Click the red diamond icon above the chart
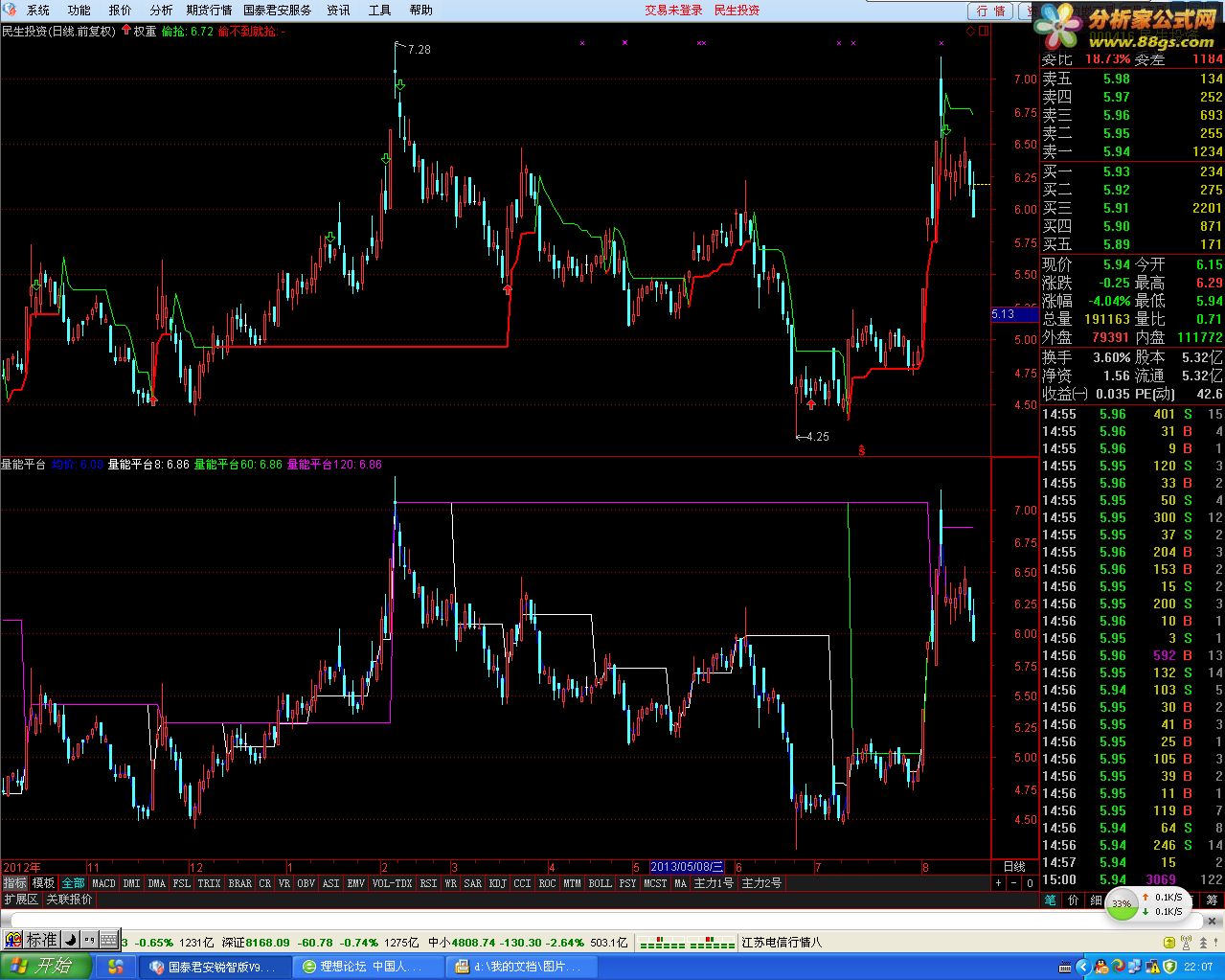The width and height of the screenshot is (1225, 980). (970, 31)
